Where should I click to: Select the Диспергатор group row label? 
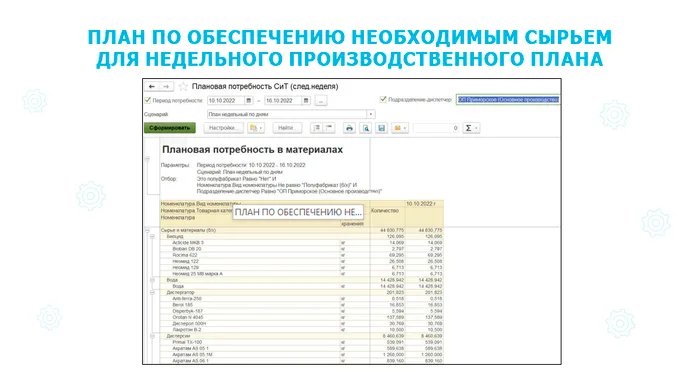(x=180, y=293)
